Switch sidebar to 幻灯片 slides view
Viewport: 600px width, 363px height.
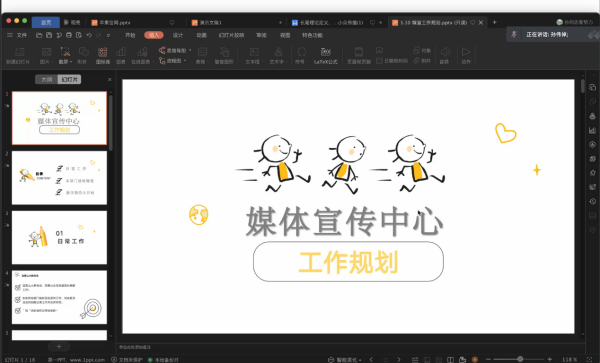click(69, 79)
